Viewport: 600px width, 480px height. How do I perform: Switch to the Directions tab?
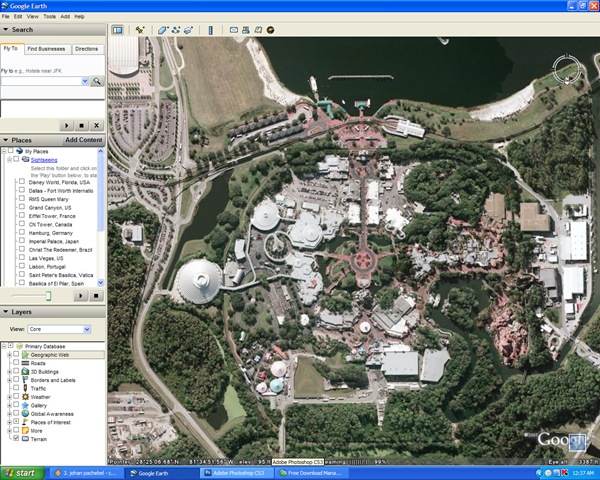(86, 49)
